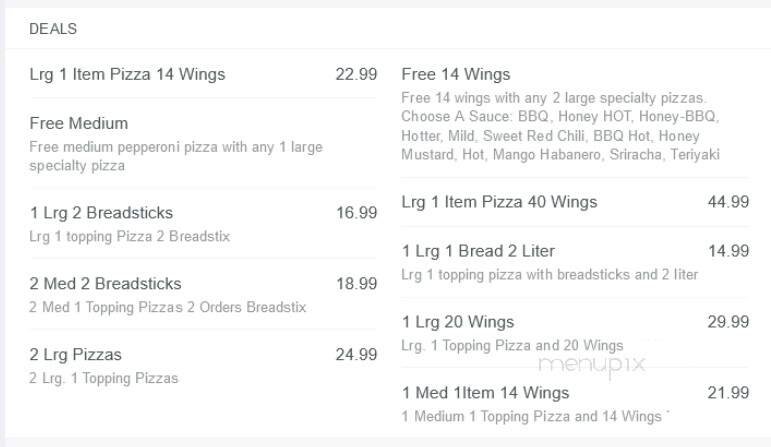Select the 2 Lrg Pizzas deal

click(76, 355)
